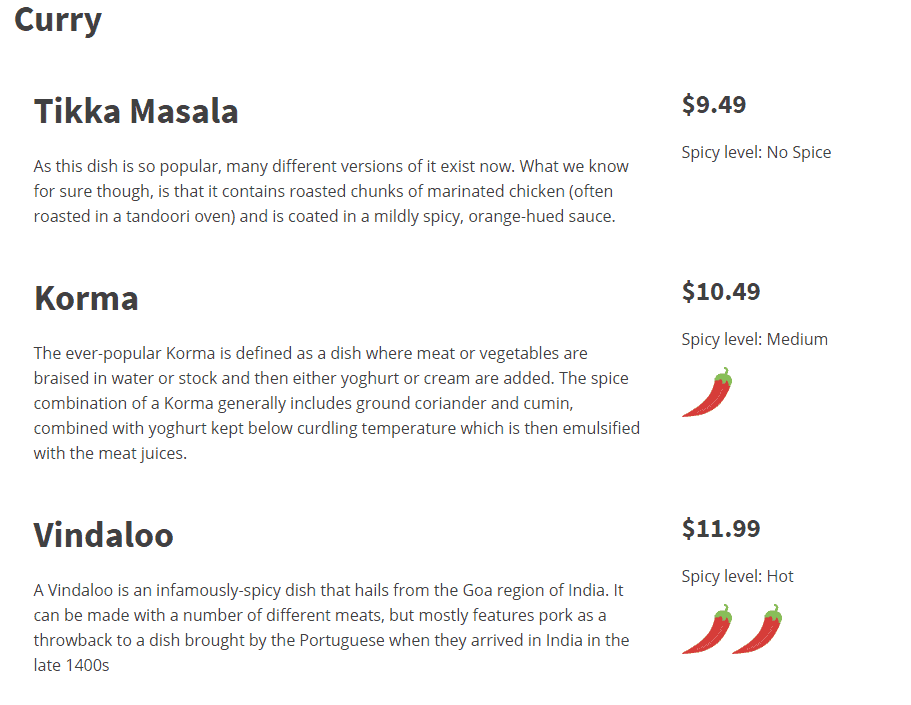This screenshot has height=705, width=911.
Task: Select the Vindaloo dish title
Action: click(x=103, y=535)
